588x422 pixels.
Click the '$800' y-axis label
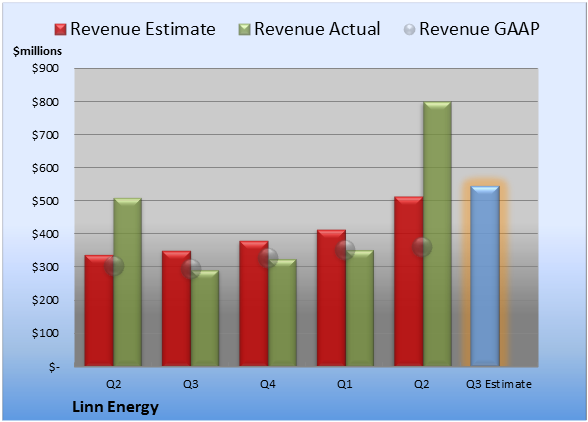45,102
